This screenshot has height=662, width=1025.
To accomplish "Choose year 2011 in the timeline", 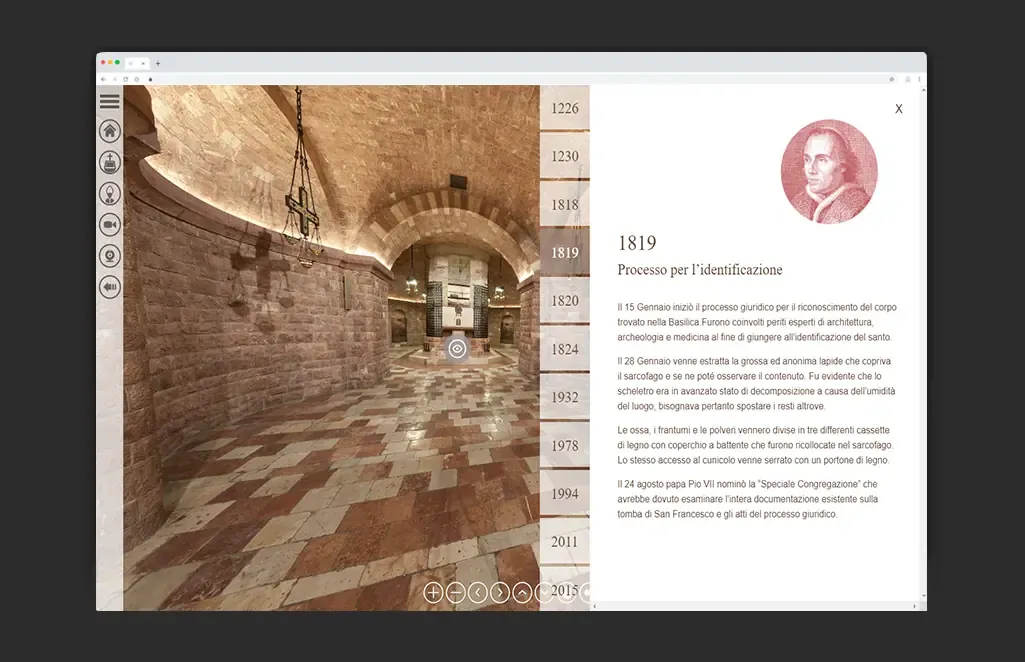I will point(565,542).
